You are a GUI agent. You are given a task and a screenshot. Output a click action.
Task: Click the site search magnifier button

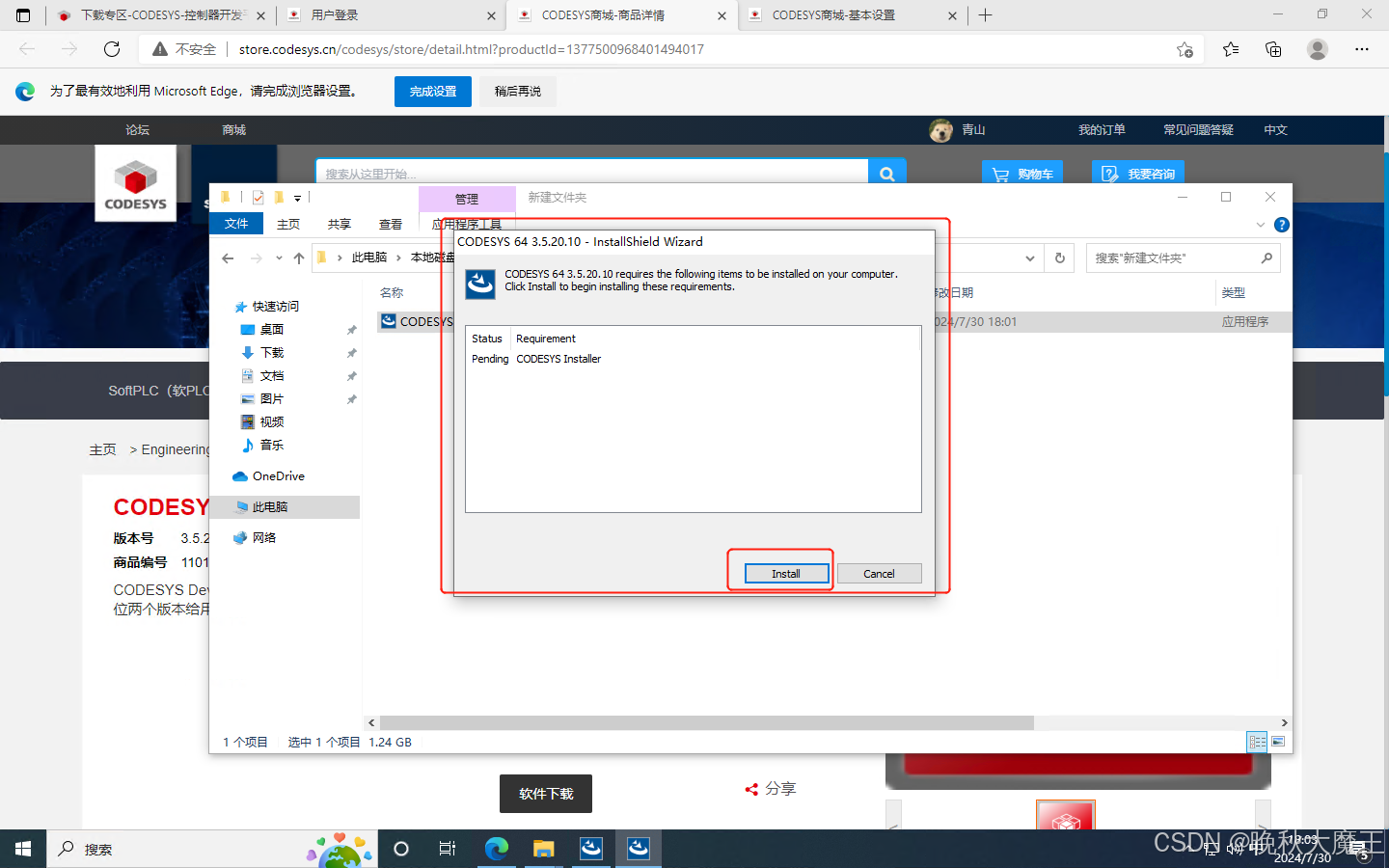tap(887, 174)
